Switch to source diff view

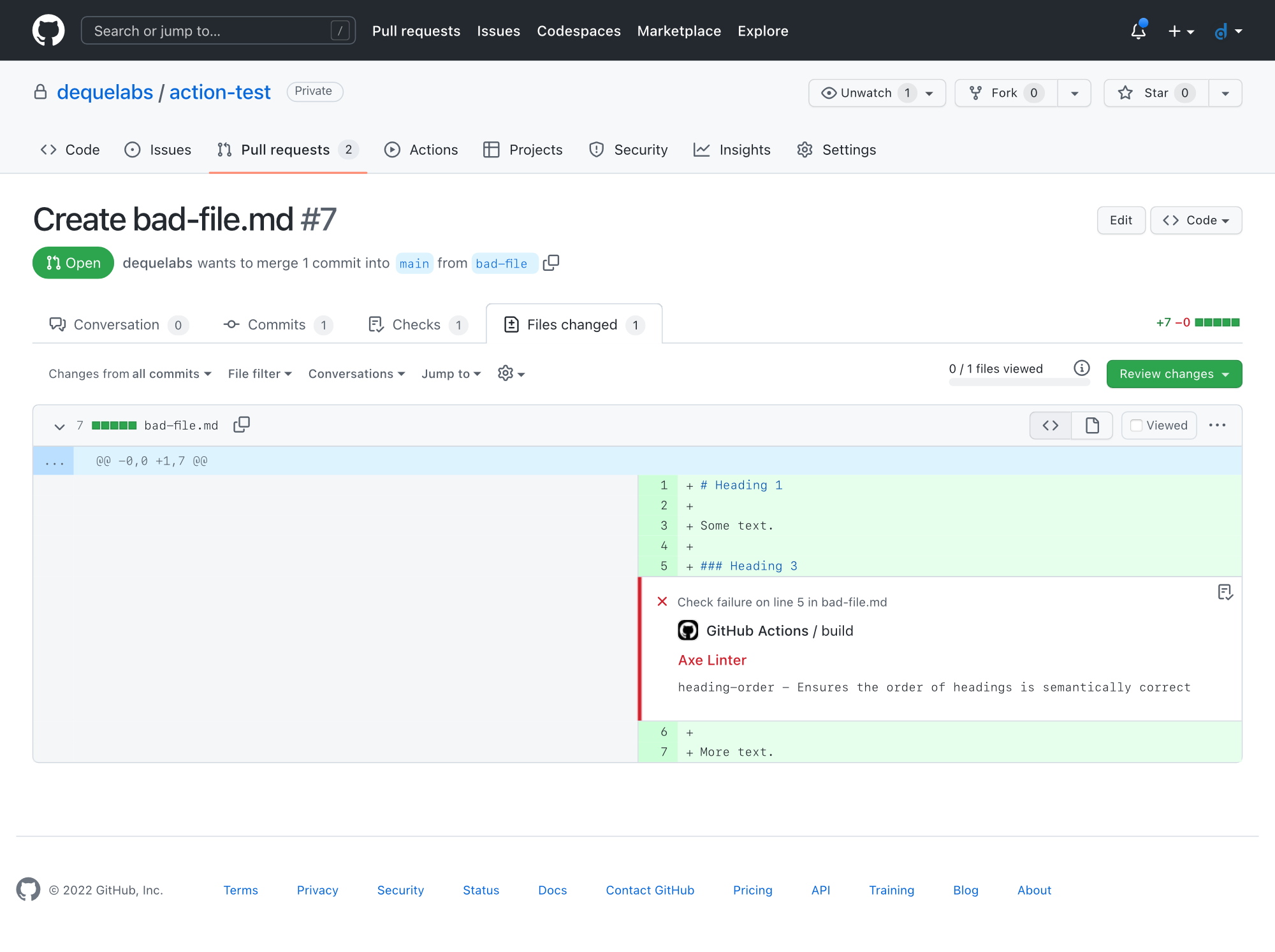1049,425
